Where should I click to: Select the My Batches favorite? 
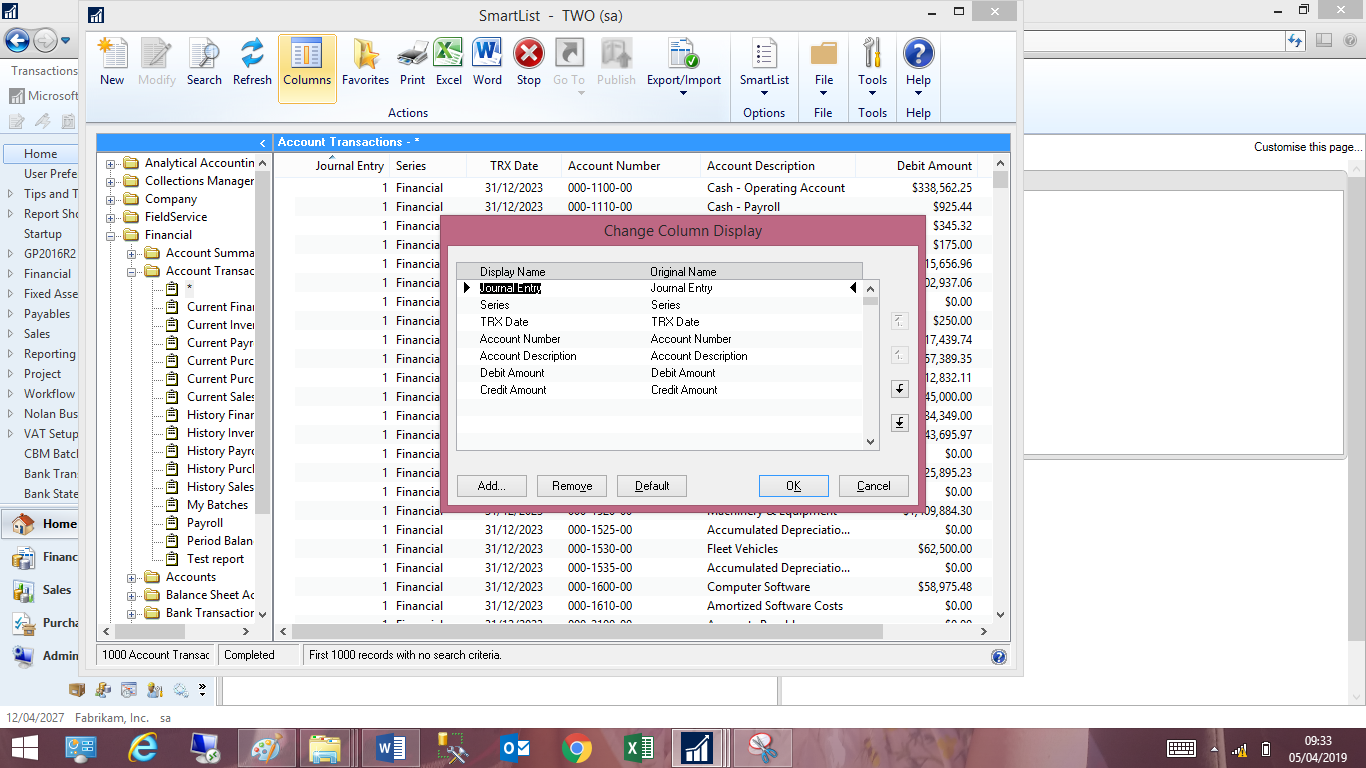pos(217,505)
